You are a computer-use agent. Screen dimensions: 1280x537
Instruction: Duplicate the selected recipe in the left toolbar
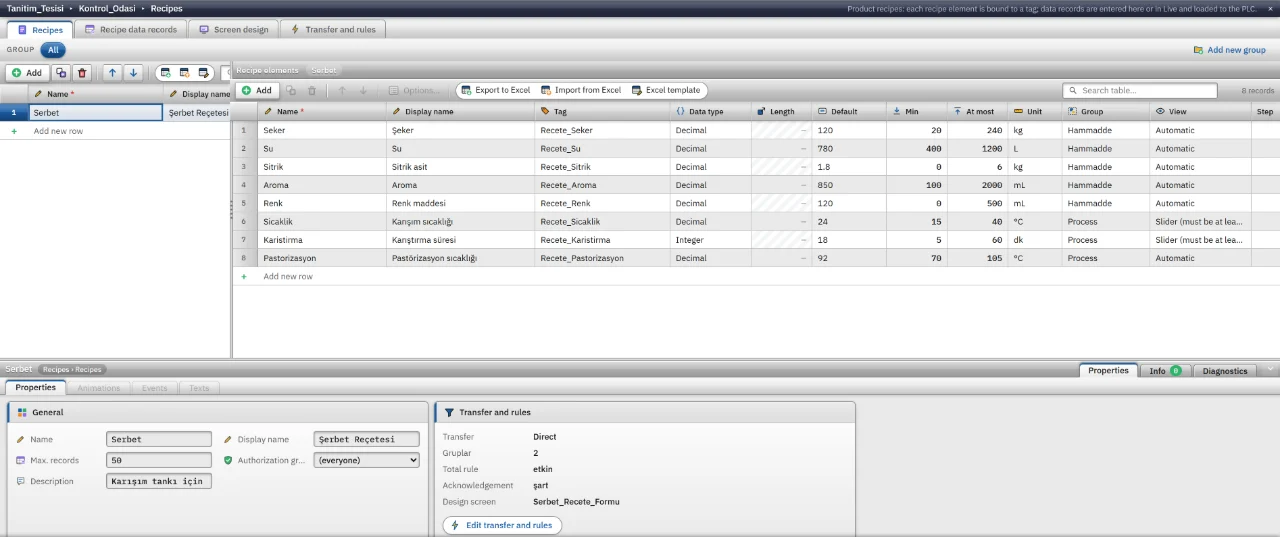[x=61, y=73]
